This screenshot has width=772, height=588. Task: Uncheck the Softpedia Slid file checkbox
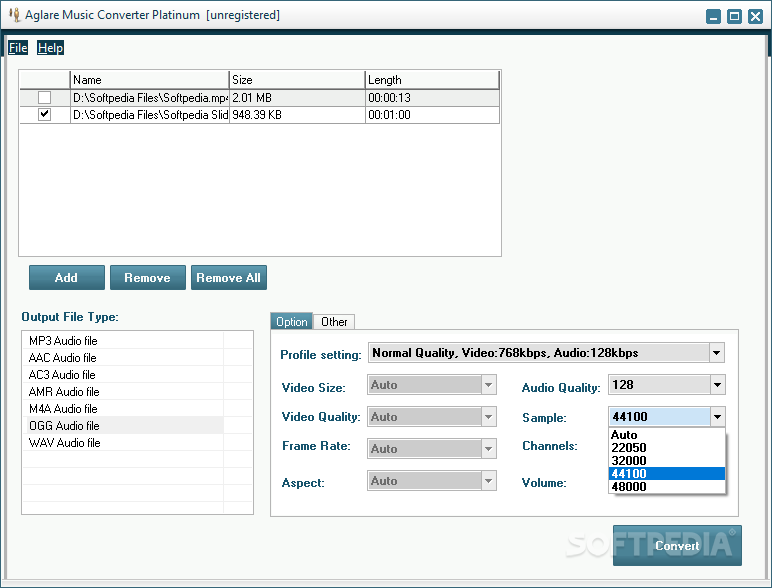[44, 115]
